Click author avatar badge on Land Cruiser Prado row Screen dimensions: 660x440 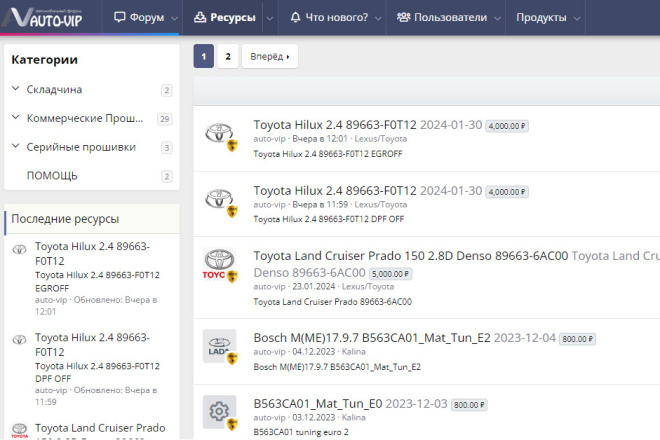click(232, 276)
